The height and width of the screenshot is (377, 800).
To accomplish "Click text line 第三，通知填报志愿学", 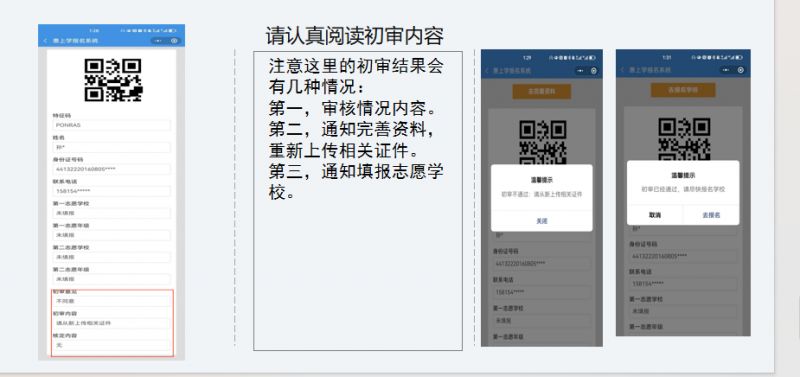I will [x=356, y=172].
